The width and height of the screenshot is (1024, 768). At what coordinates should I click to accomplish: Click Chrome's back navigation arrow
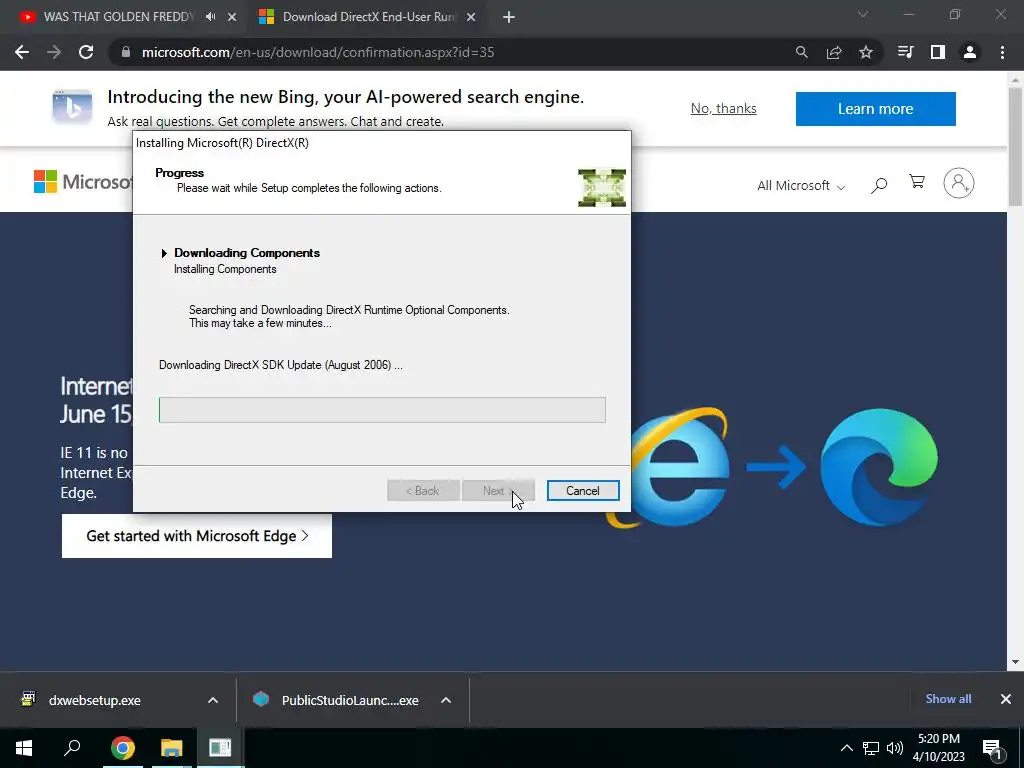pos(22,52)
